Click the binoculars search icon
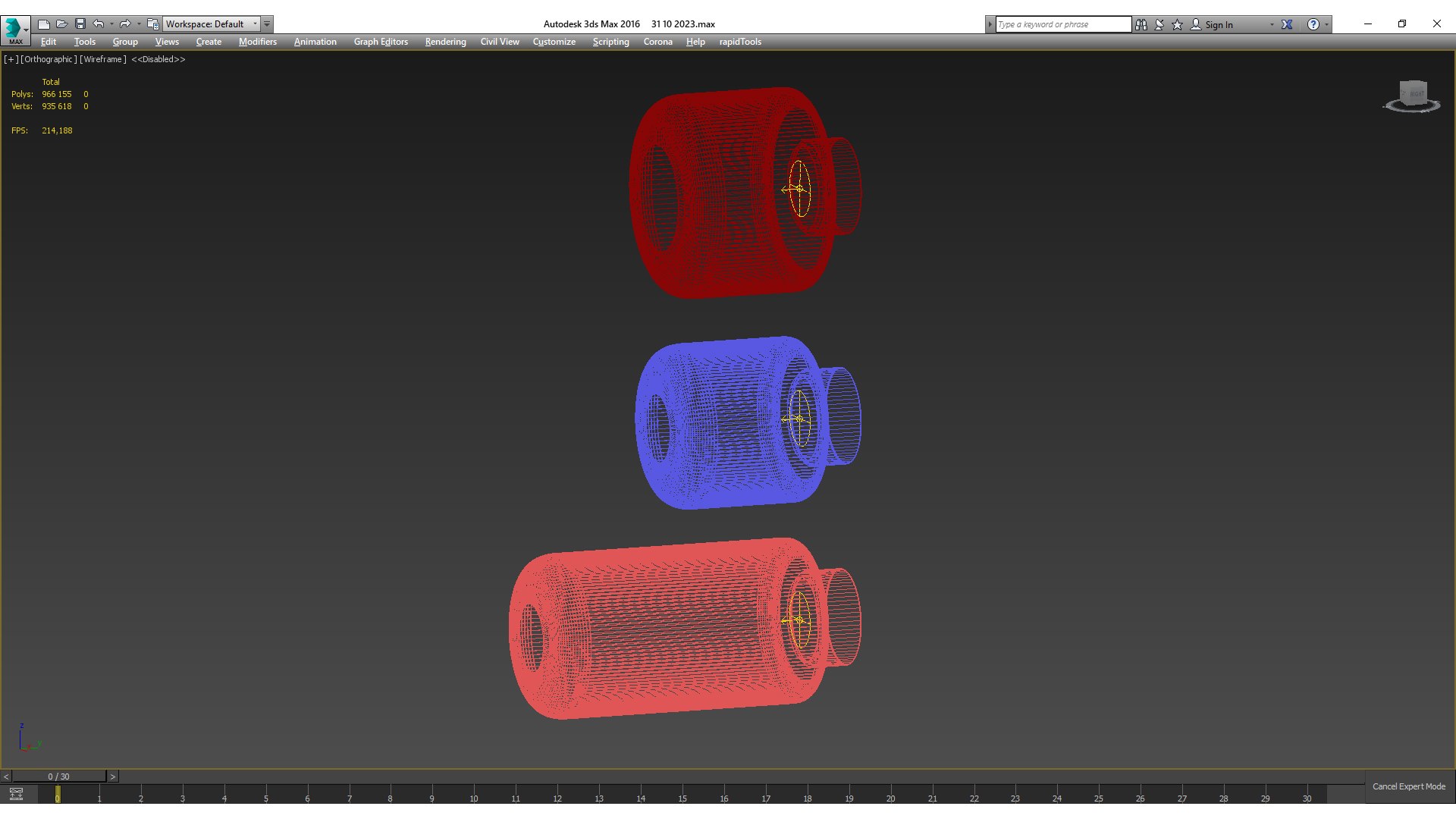 tap(1141, 24)
